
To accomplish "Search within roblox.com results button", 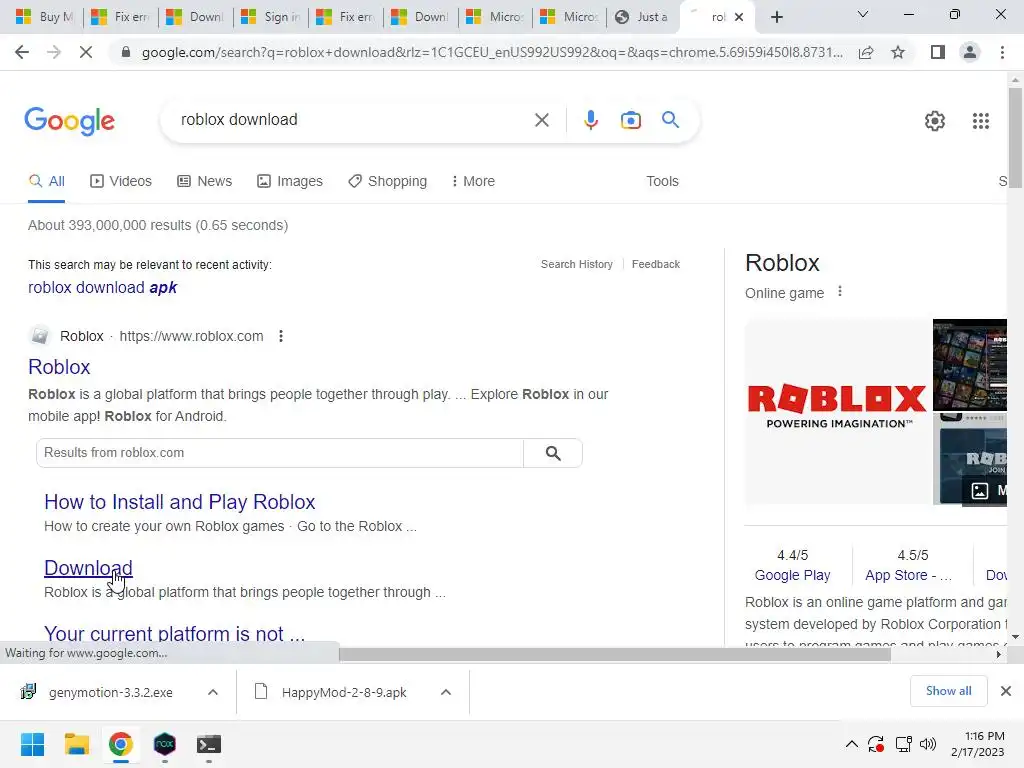I will tap(553, 453).
